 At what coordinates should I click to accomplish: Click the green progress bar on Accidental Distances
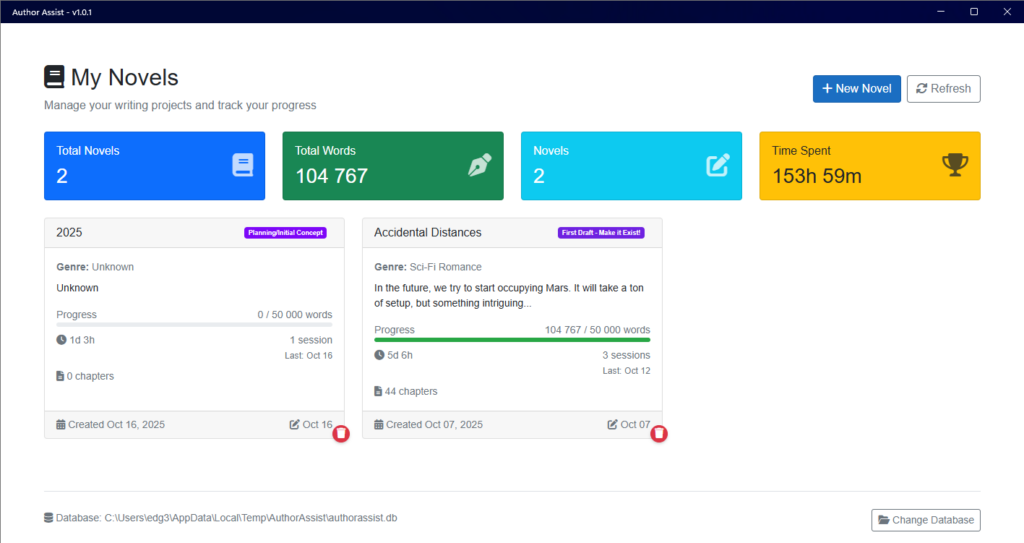pos(512,340)
